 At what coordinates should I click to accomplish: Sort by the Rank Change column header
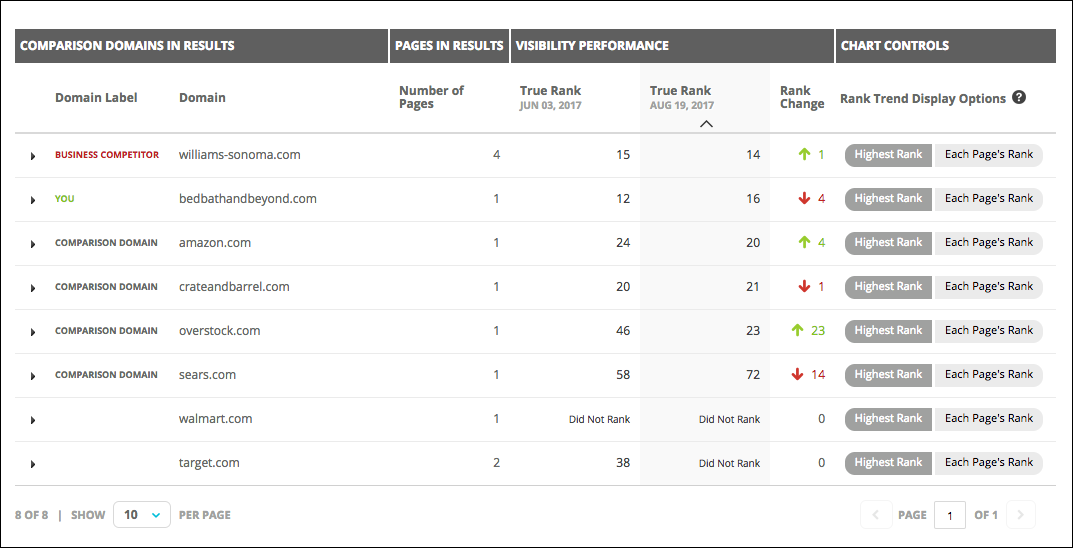pos(802,98)
